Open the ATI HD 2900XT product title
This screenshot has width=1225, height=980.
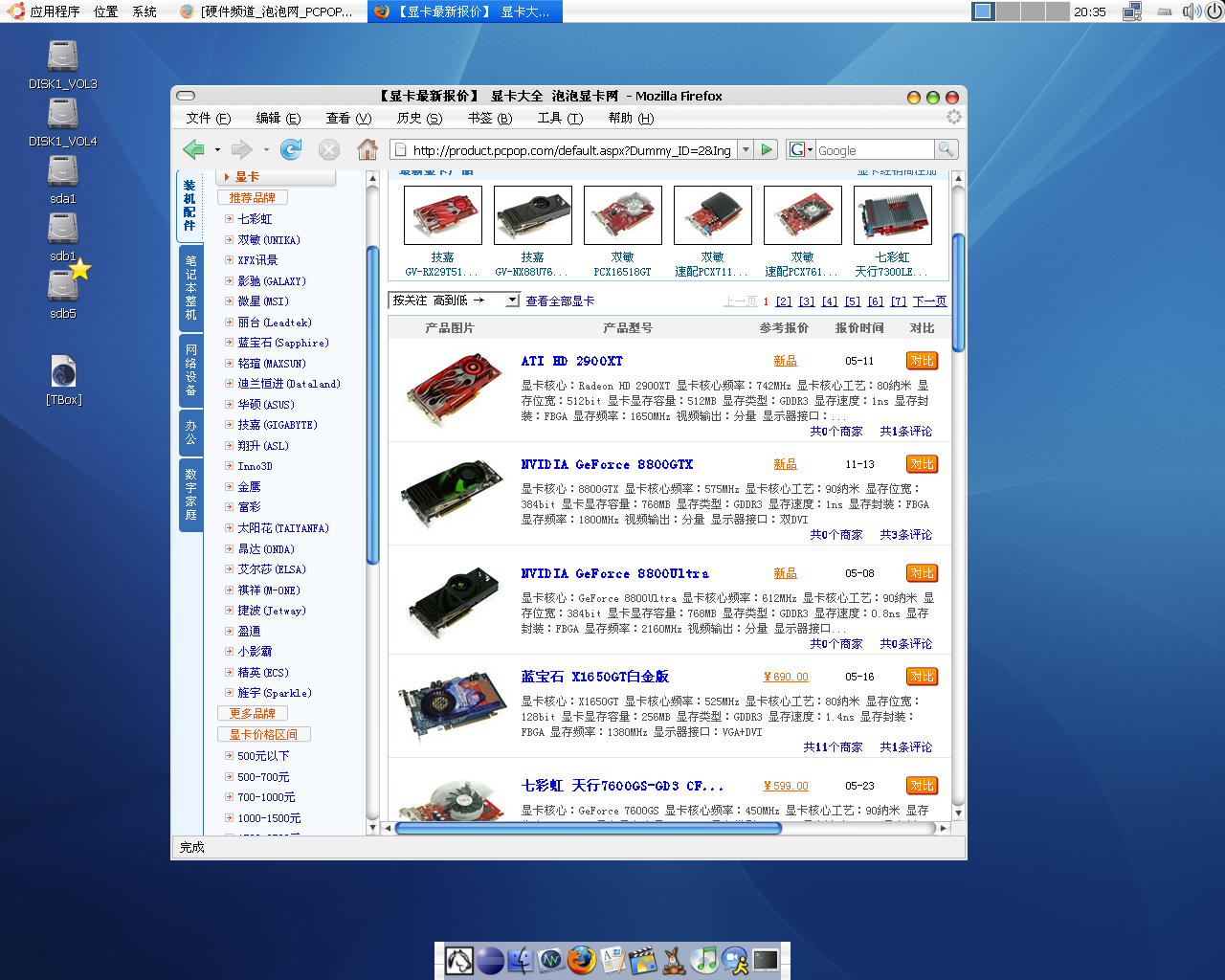571,361
